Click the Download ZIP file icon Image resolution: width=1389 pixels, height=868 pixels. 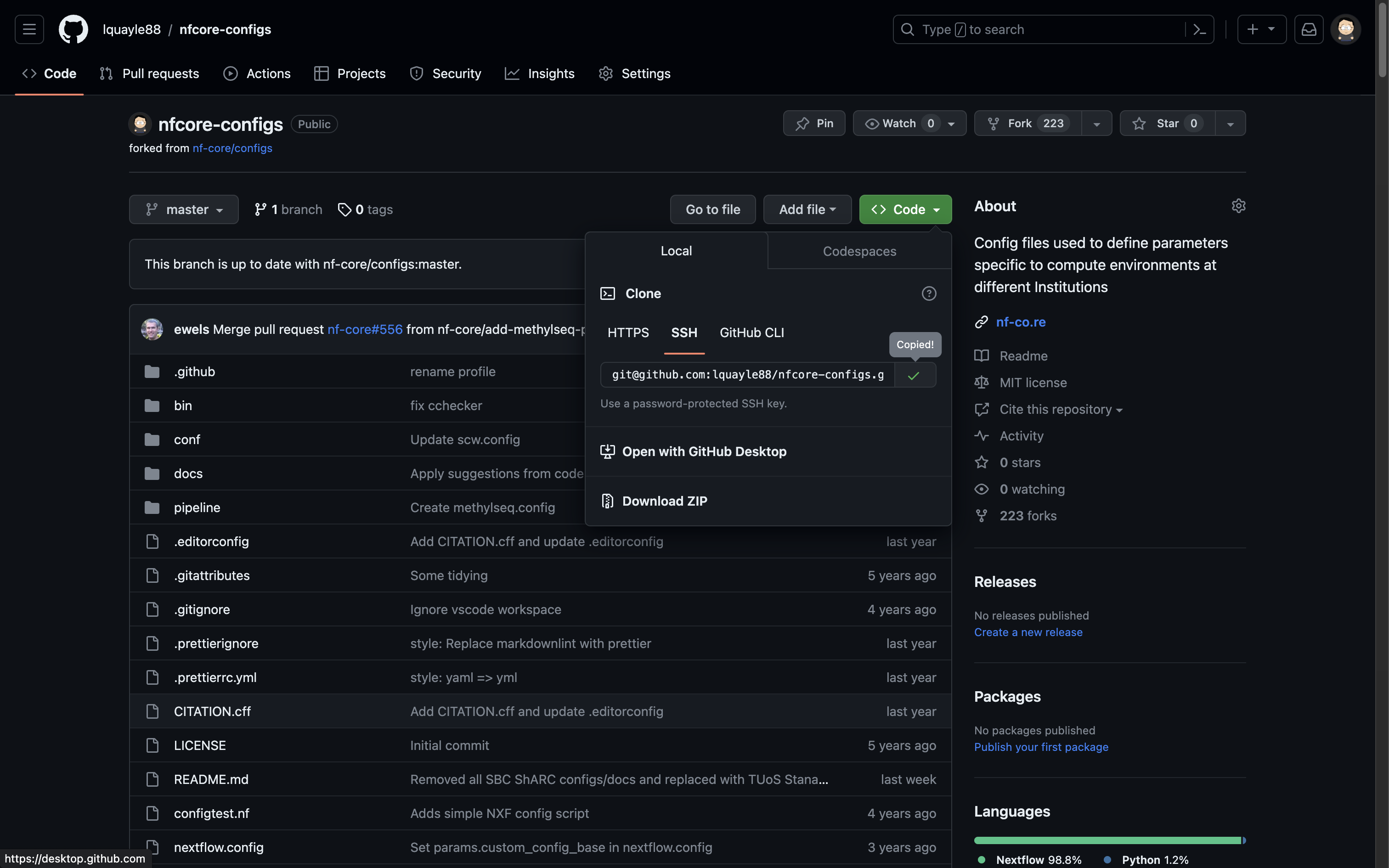(607, 501)
